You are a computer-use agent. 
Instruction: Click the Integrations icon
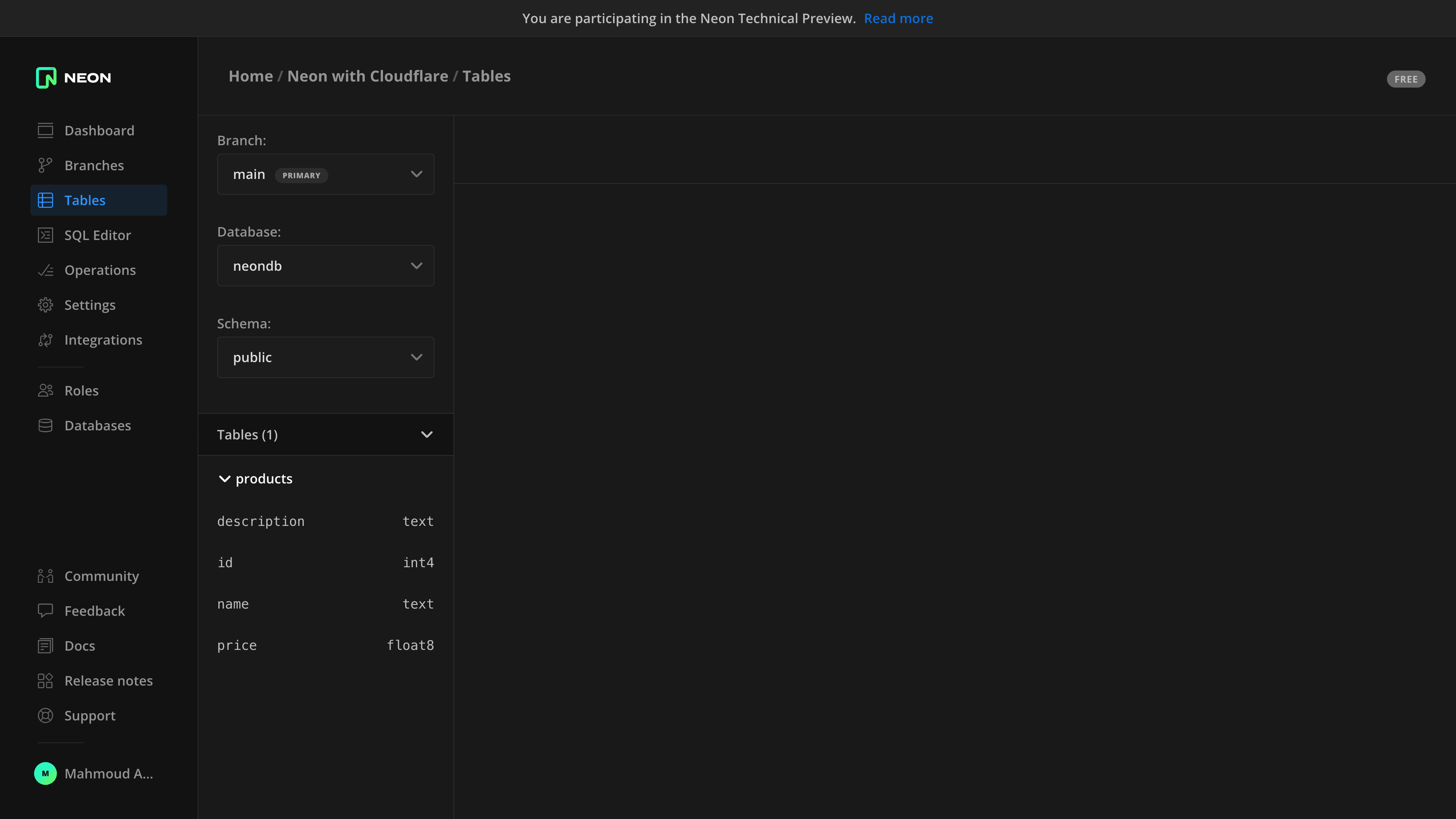[45, 340]
